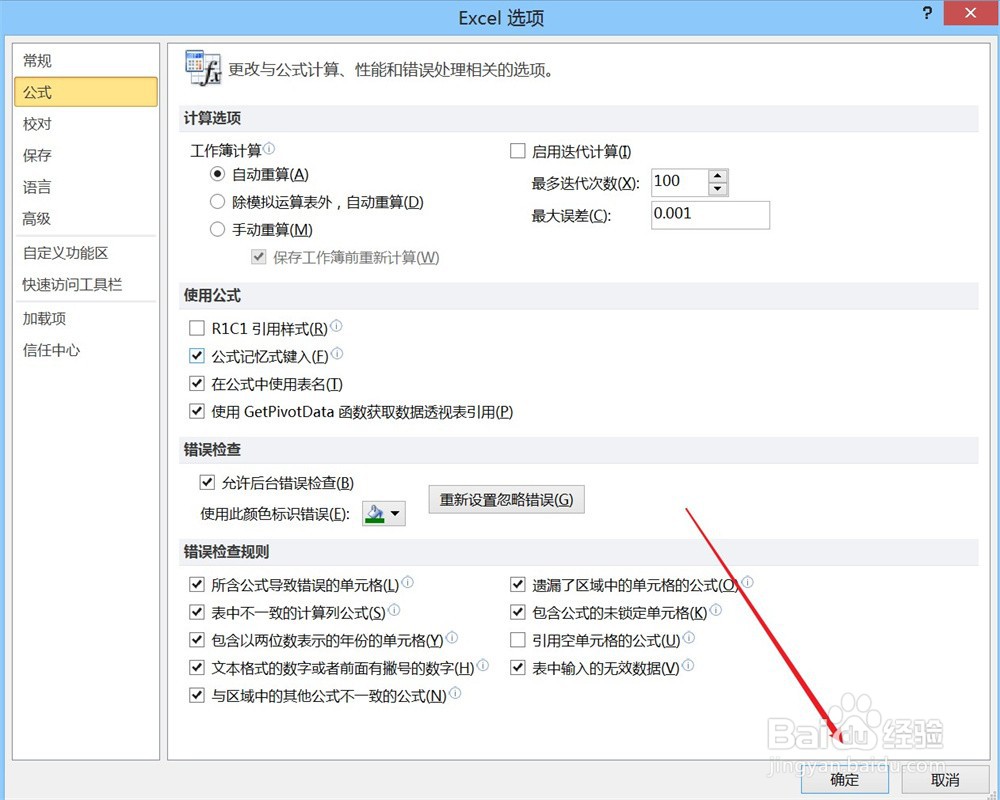This screenshot has height=800, width=1000.
Task: Uncheck 公式记忆式键入 checkbox
Action: tap(196, 356)
